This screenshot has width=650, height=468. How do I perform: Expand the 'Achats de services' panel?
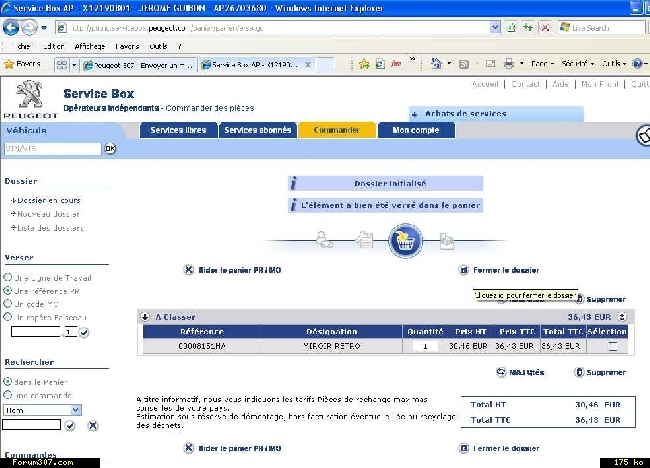point(496,113)
